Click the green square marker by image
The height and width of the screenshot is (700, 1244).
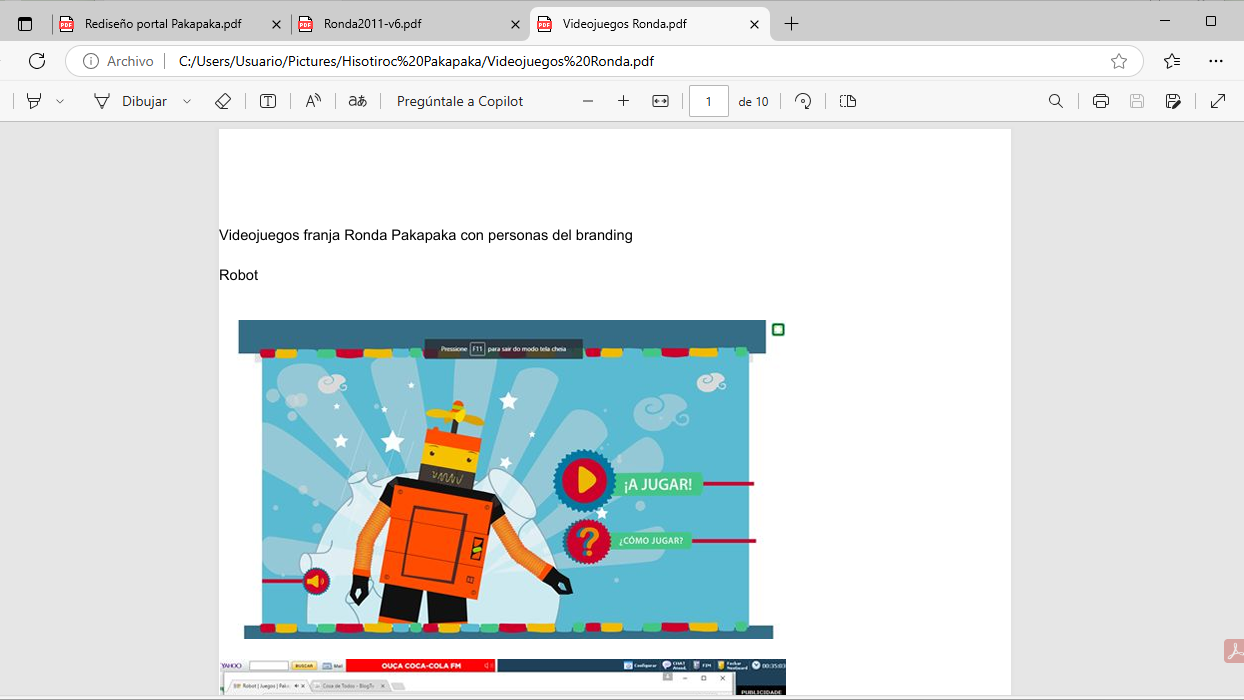(x=778, y=329)
